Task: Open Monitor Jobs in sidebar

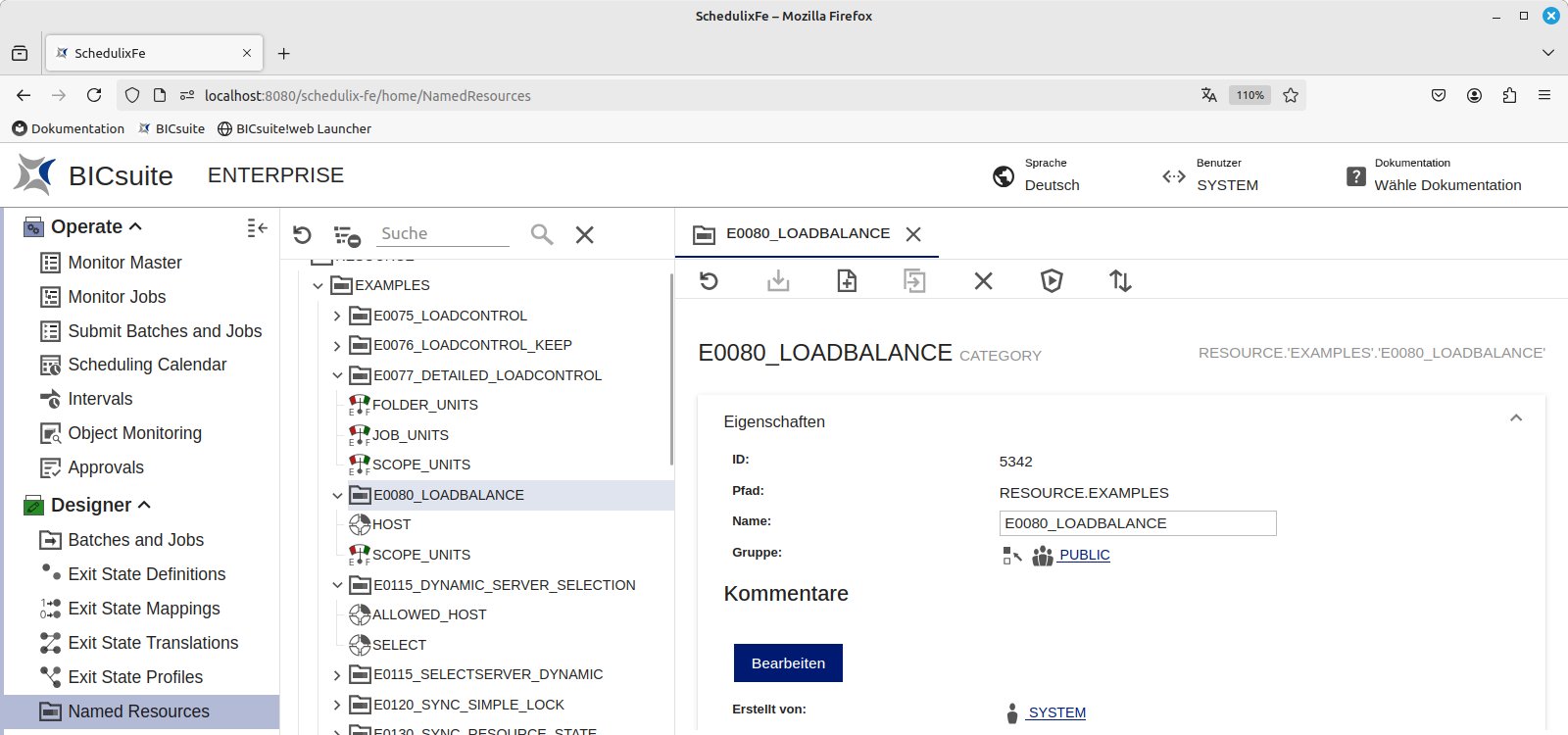Action: click(x=117, y=297)
